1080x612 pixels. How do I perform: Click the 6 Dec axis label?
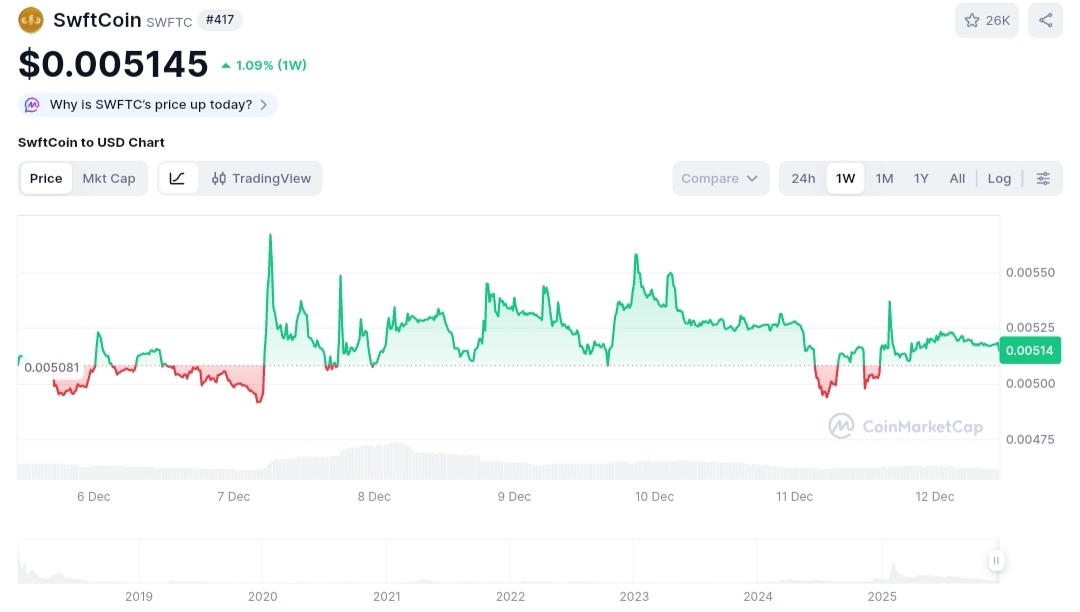click(x=94, y=496)
